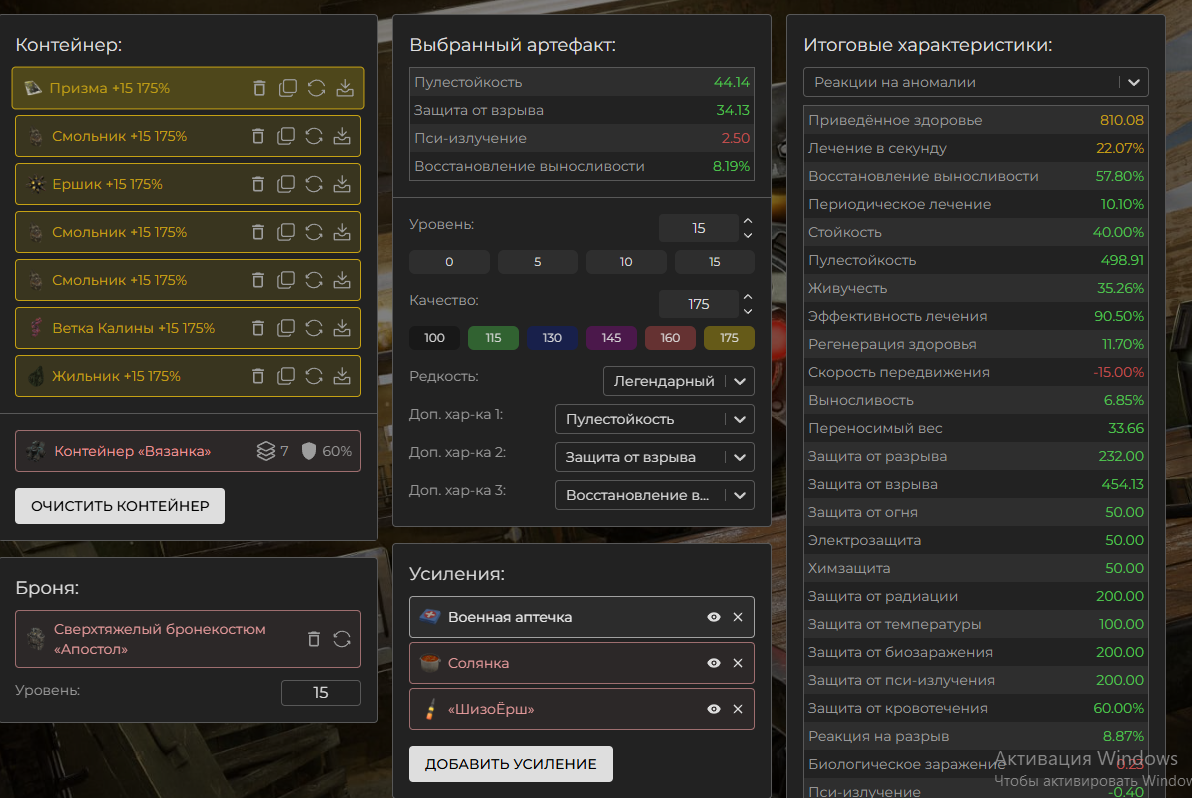Swap the Апостол armor using the arrows icon
This screenshot has width=1192, height=798.
click(x=342, y=639)
